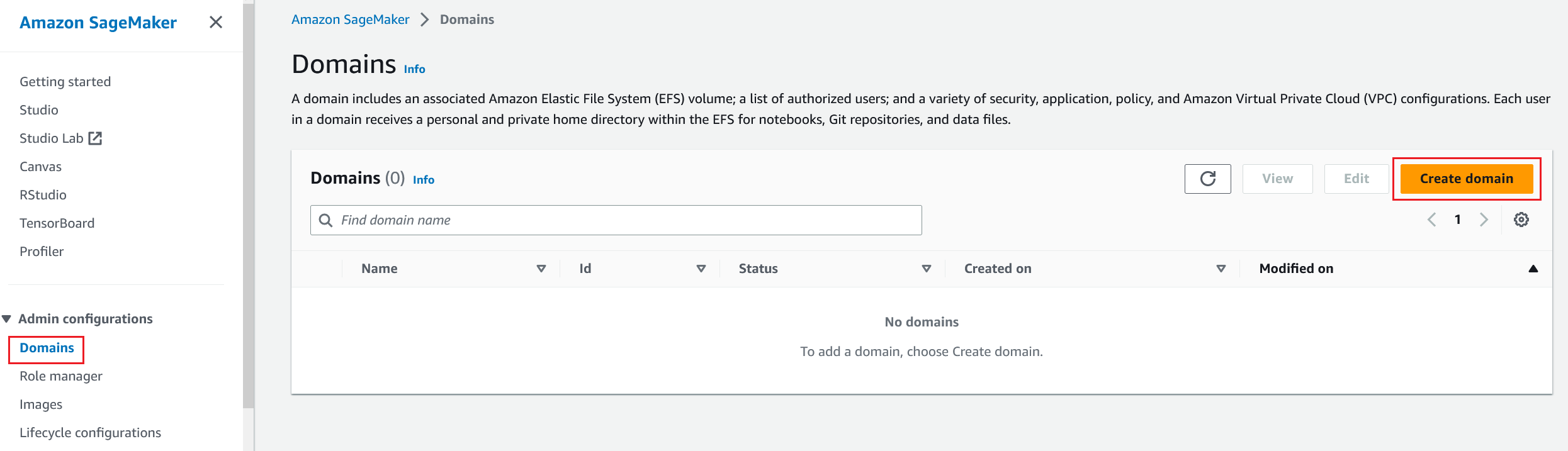Select Lifecycle configurations in sidebar
This screenshot has width=1568, height=451.
(x=90, y=433)
